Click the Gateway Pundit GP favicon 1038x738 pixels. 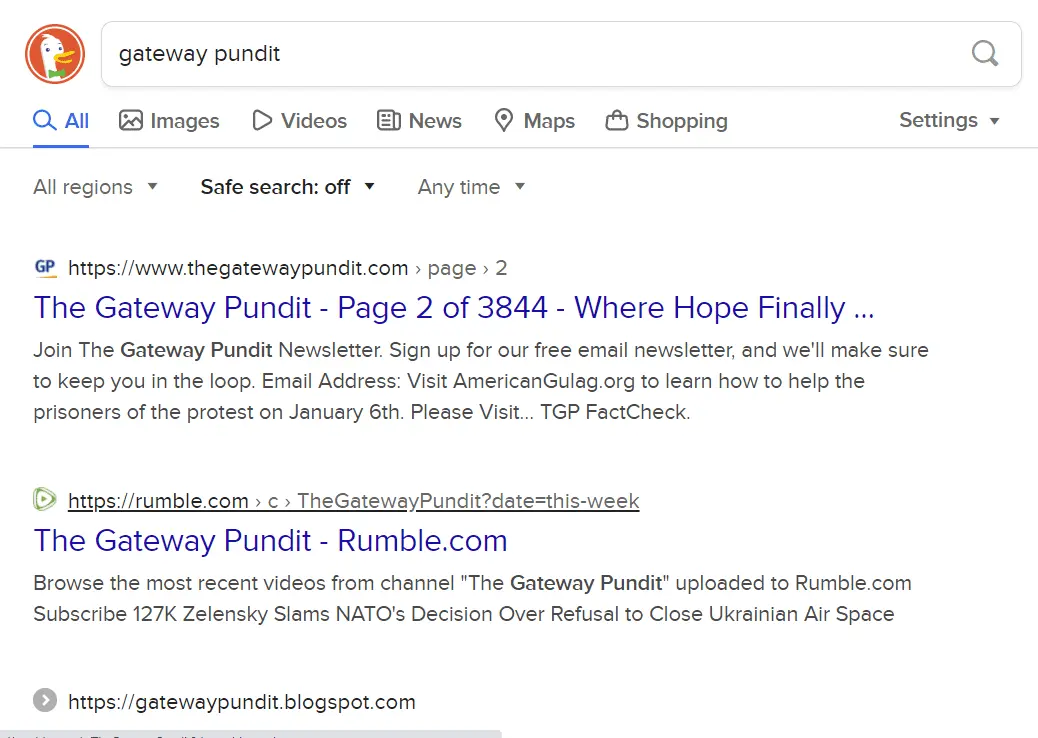(x=45, y=268)
